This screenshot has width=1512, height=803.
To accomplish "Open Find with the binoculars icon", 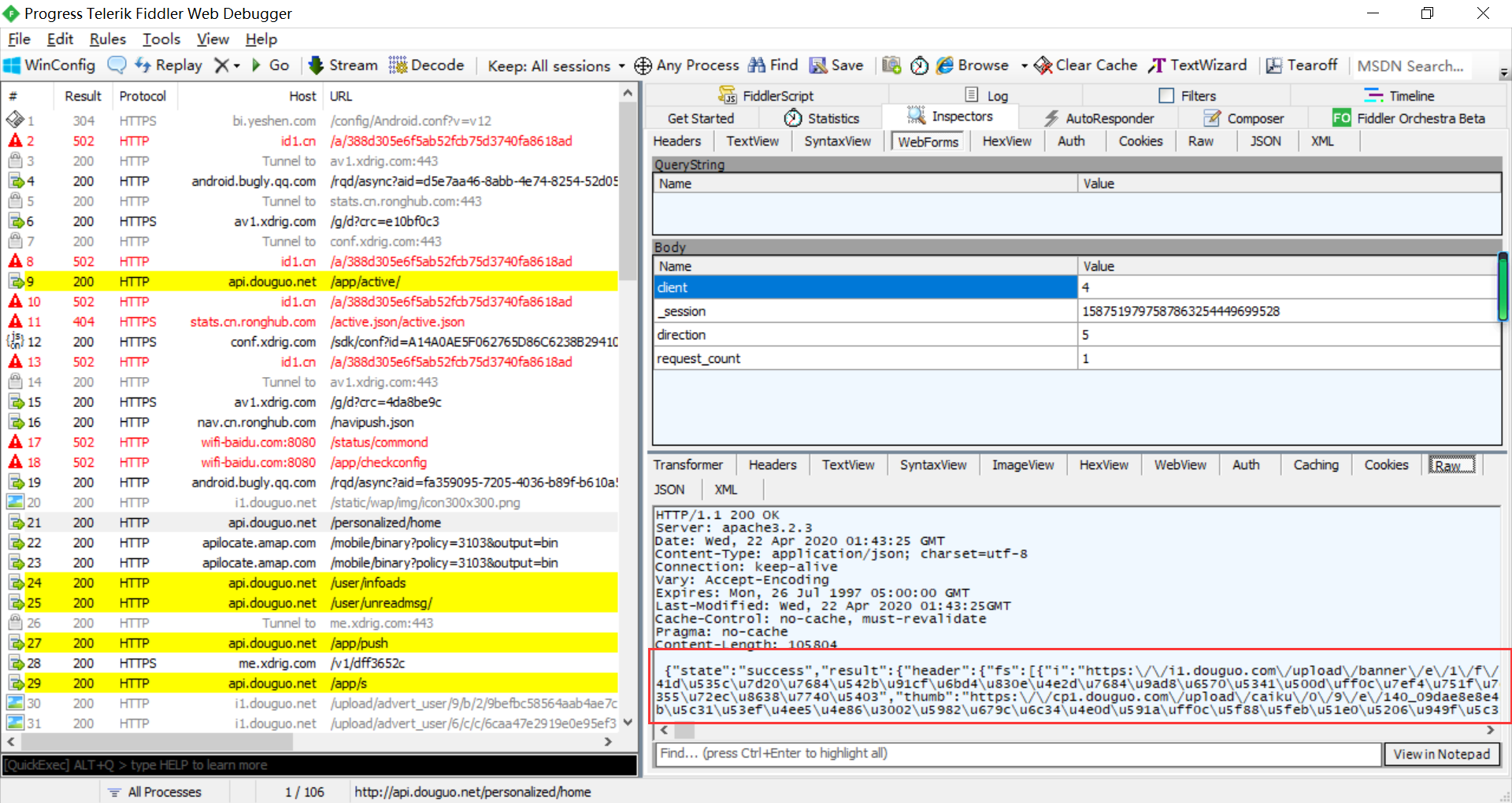I will pos(773,65).
